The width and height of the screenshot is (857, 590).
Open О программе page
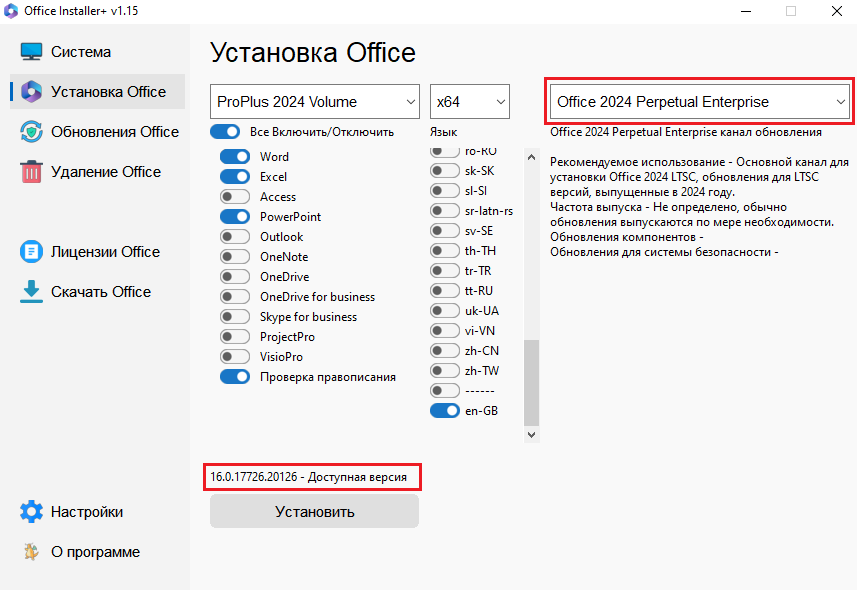(x=97, y=552)
